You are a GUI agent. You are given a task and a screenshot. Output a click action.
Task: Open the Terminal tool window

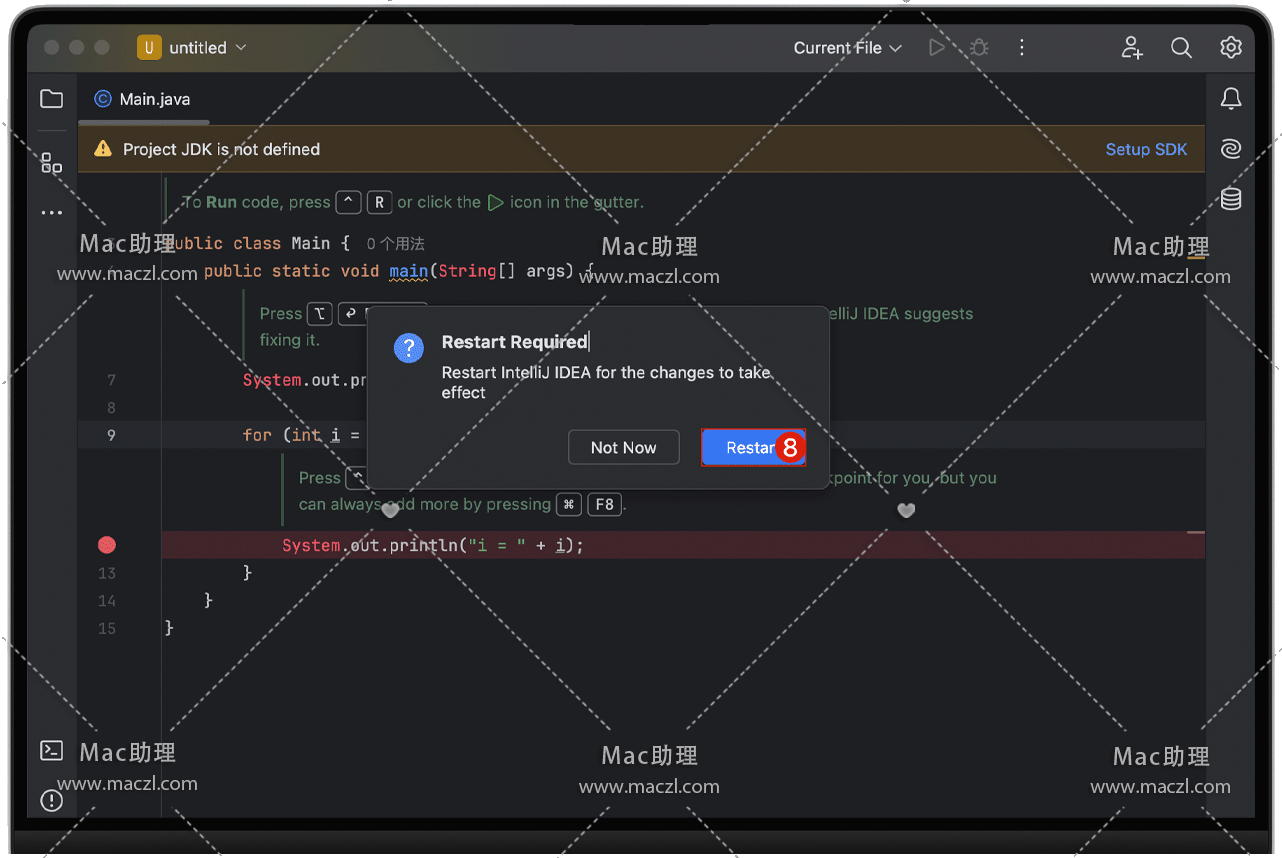51,751
